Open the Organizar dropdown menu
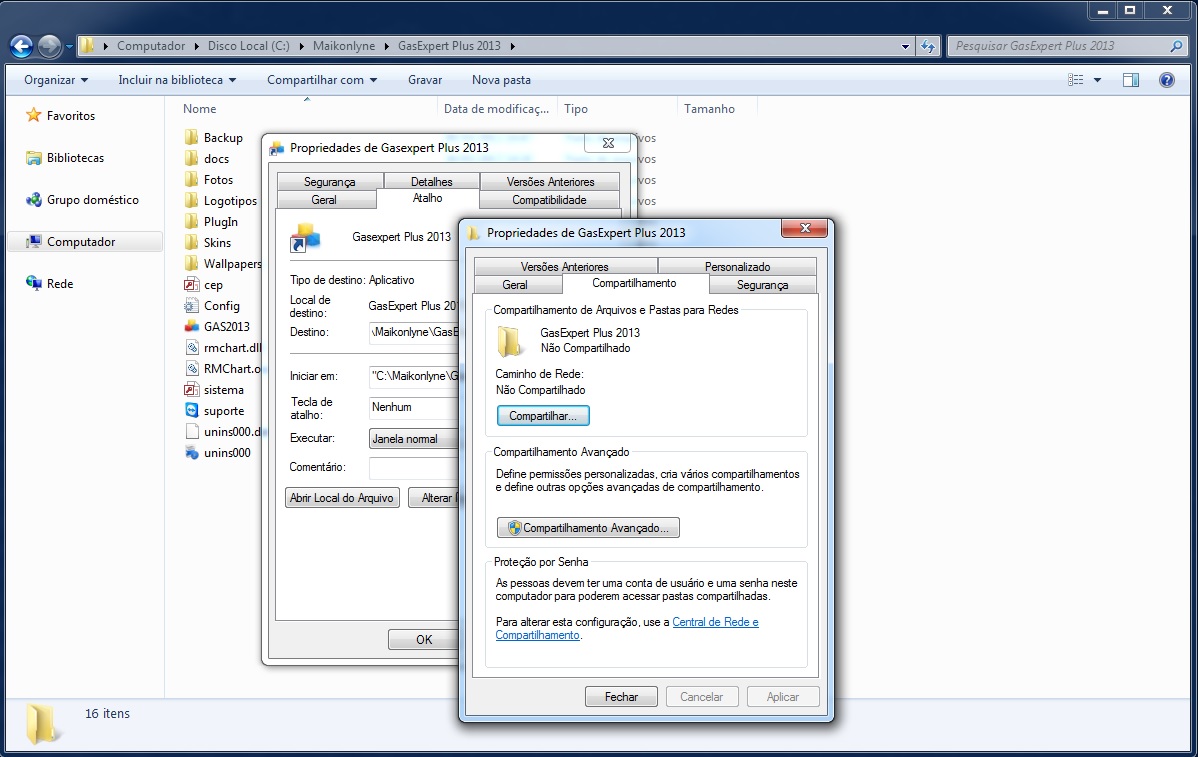Screen dimensions: 1198x757 (56, 79)
